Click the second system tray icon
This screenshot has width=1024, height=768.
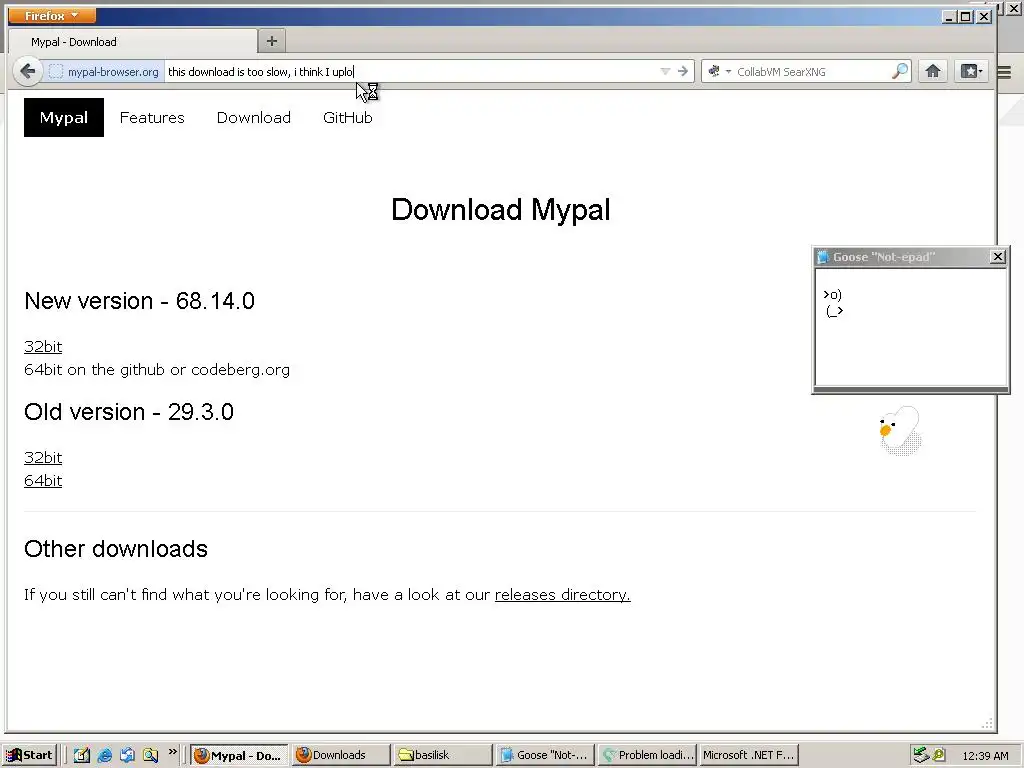click(x=939, y=755)
